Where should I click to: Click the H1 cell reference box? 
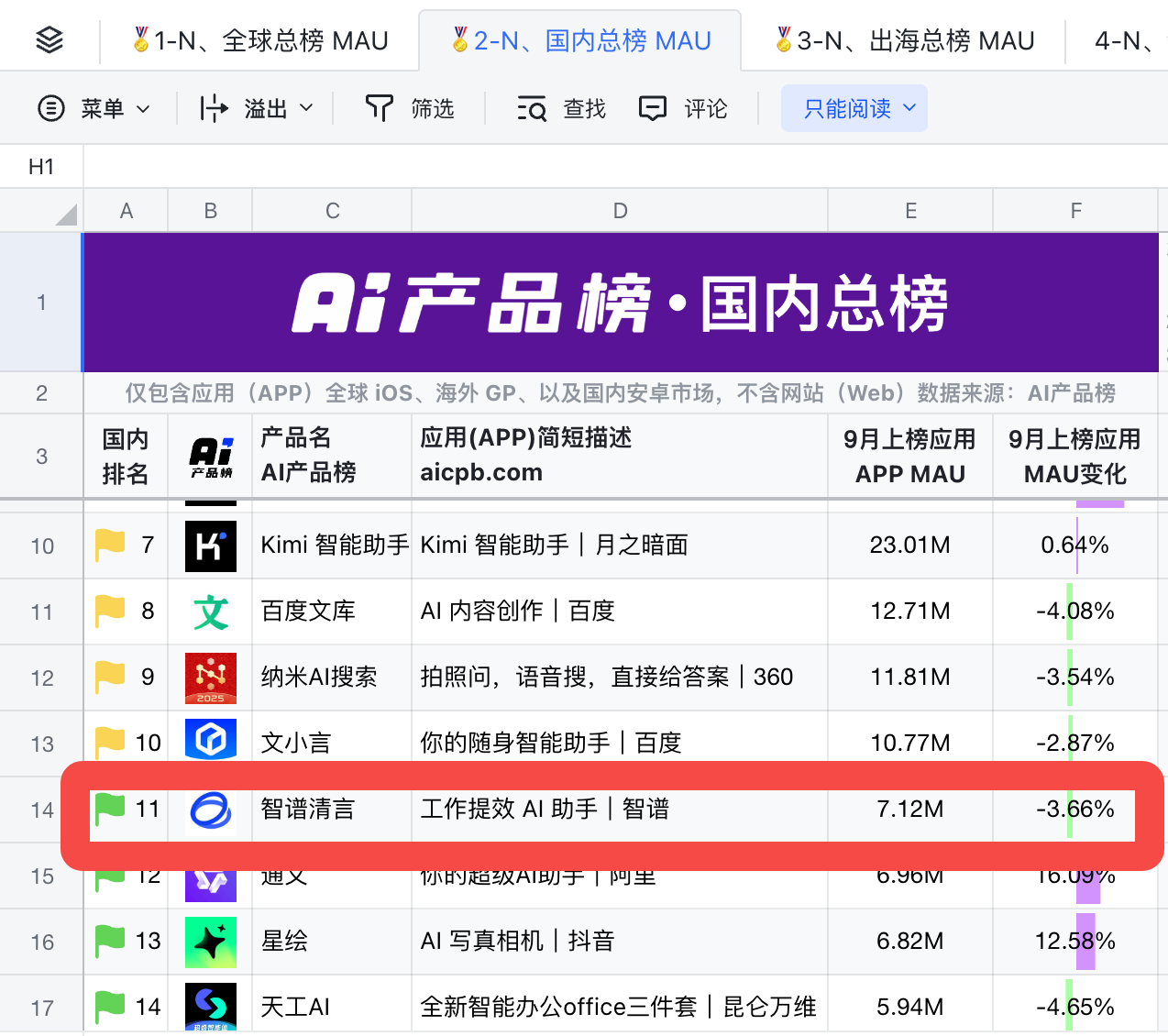(x=41, y=167)
